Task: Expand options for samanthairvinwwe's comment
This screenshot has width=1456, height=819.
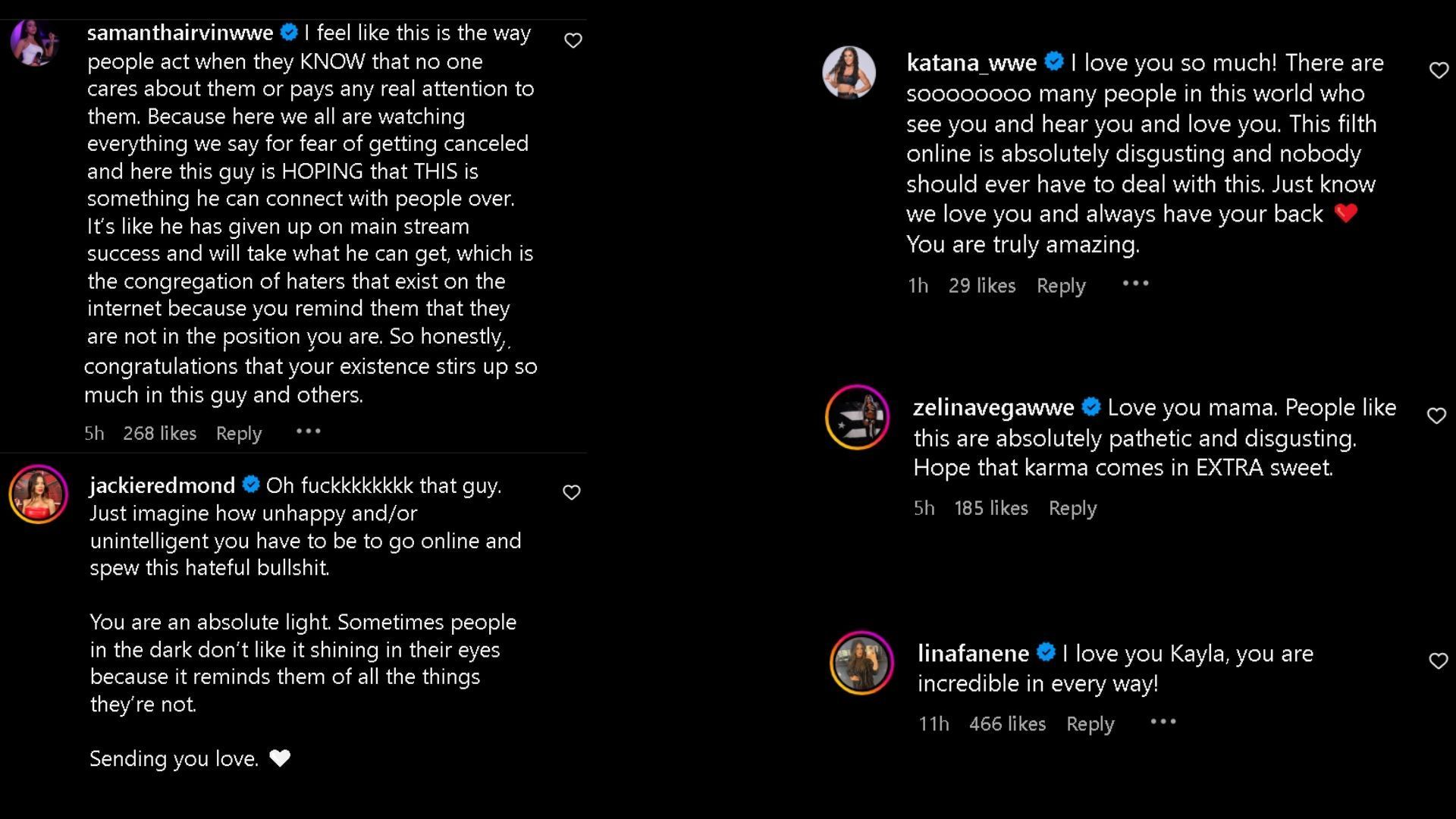Action: click(308, 432)
